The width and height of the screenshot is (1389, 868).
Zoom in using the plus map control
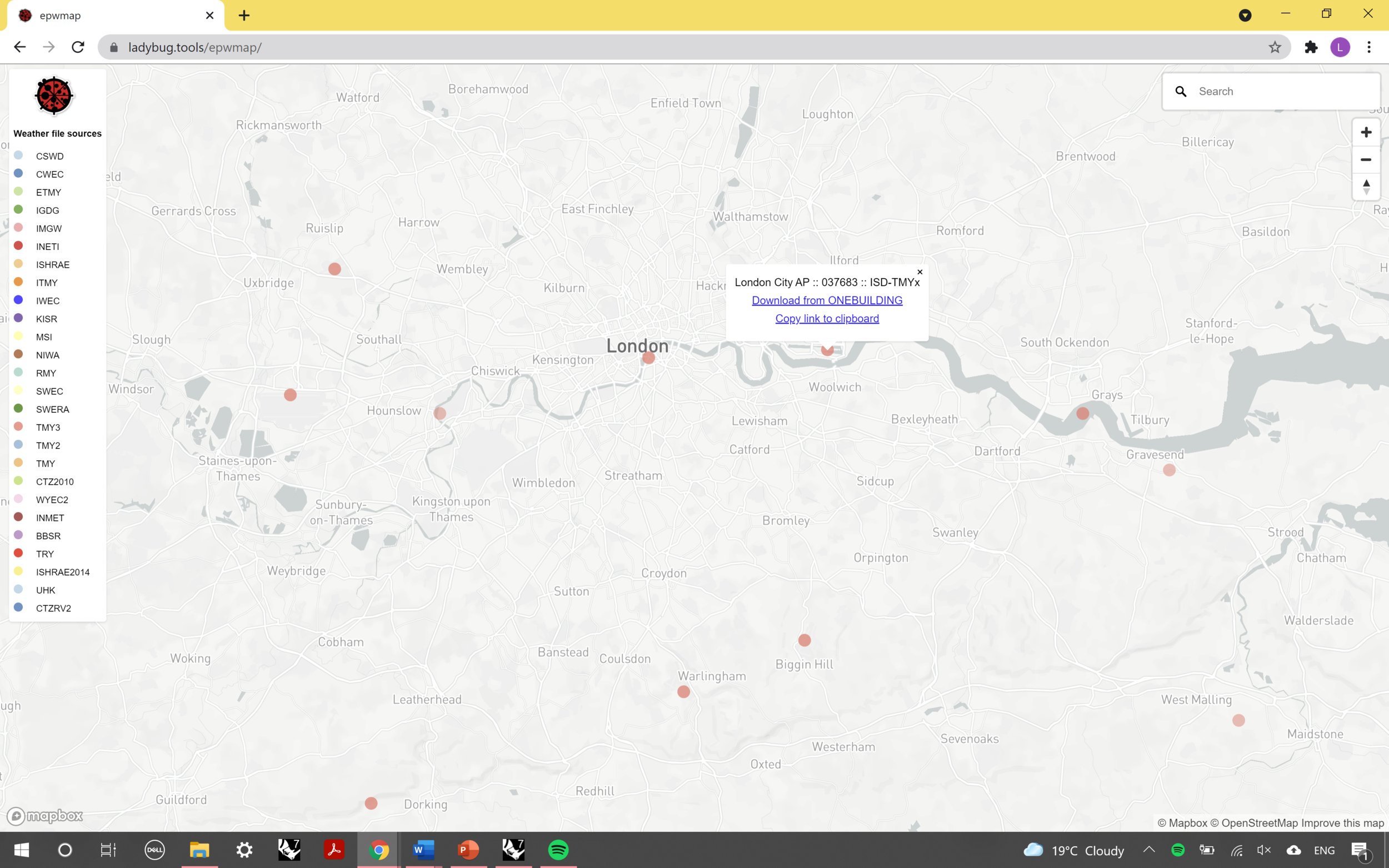point(1366,132)
